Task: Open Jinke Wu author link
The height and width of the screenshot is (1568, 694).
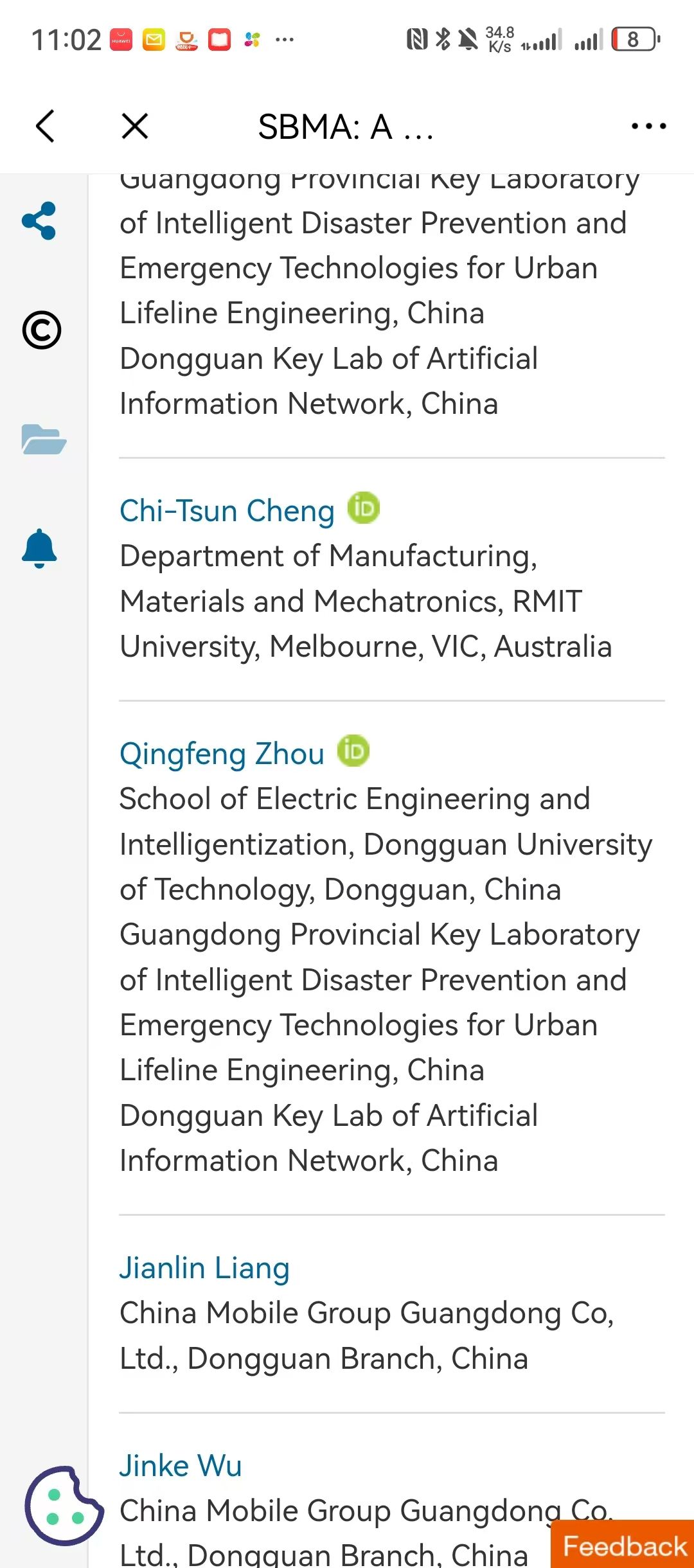Action: (x=181, y=1466)
